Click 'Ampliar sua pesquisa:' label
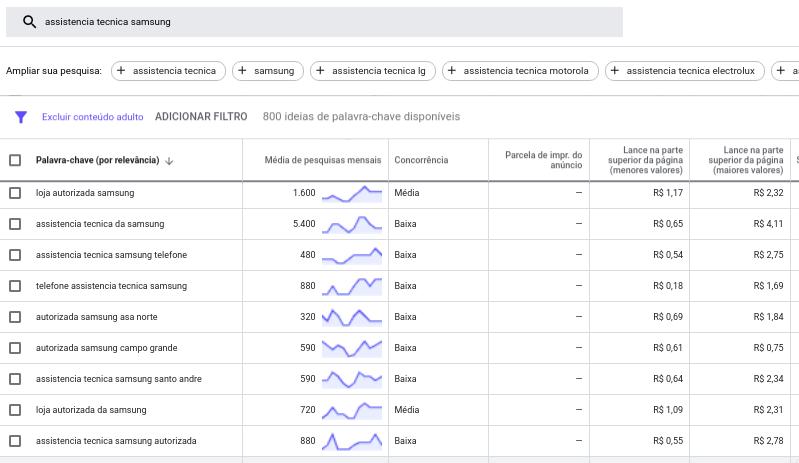This screenshot has width=799, height=463. (x=54, y=71)
